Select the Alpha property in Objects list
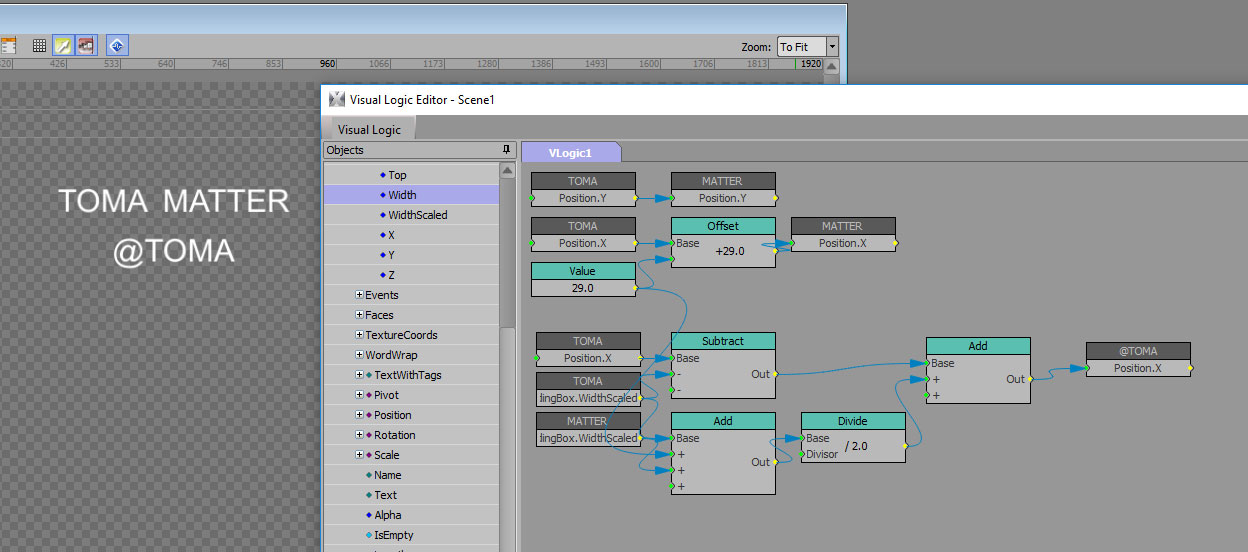The width and height of the screenshot is (1248, 552). 388,515
